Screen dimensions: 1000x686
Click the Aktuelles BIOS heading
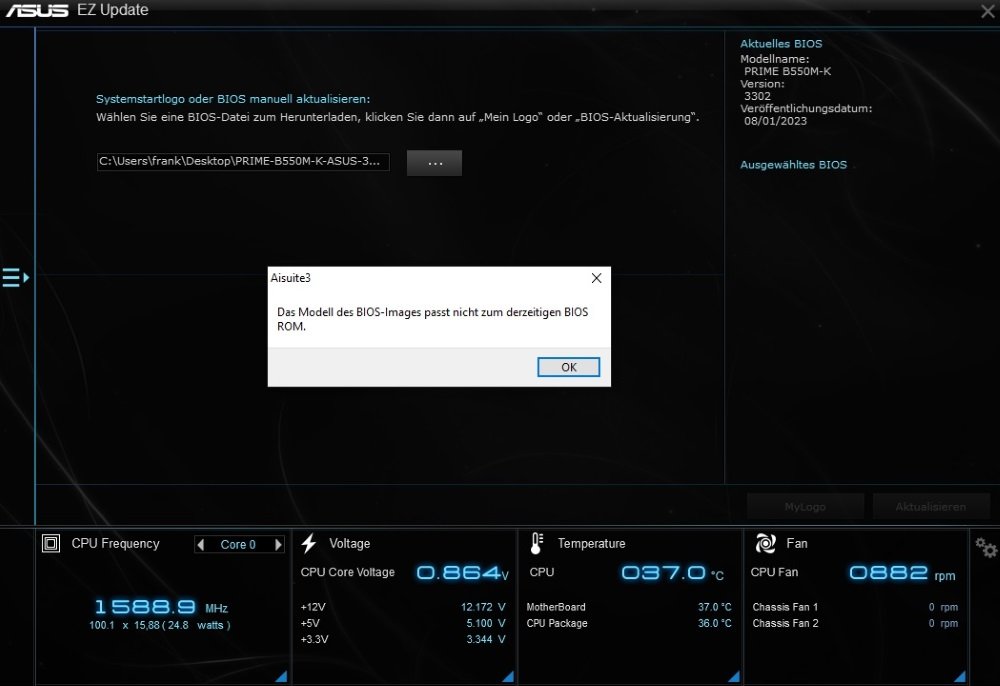coord(781,44)
